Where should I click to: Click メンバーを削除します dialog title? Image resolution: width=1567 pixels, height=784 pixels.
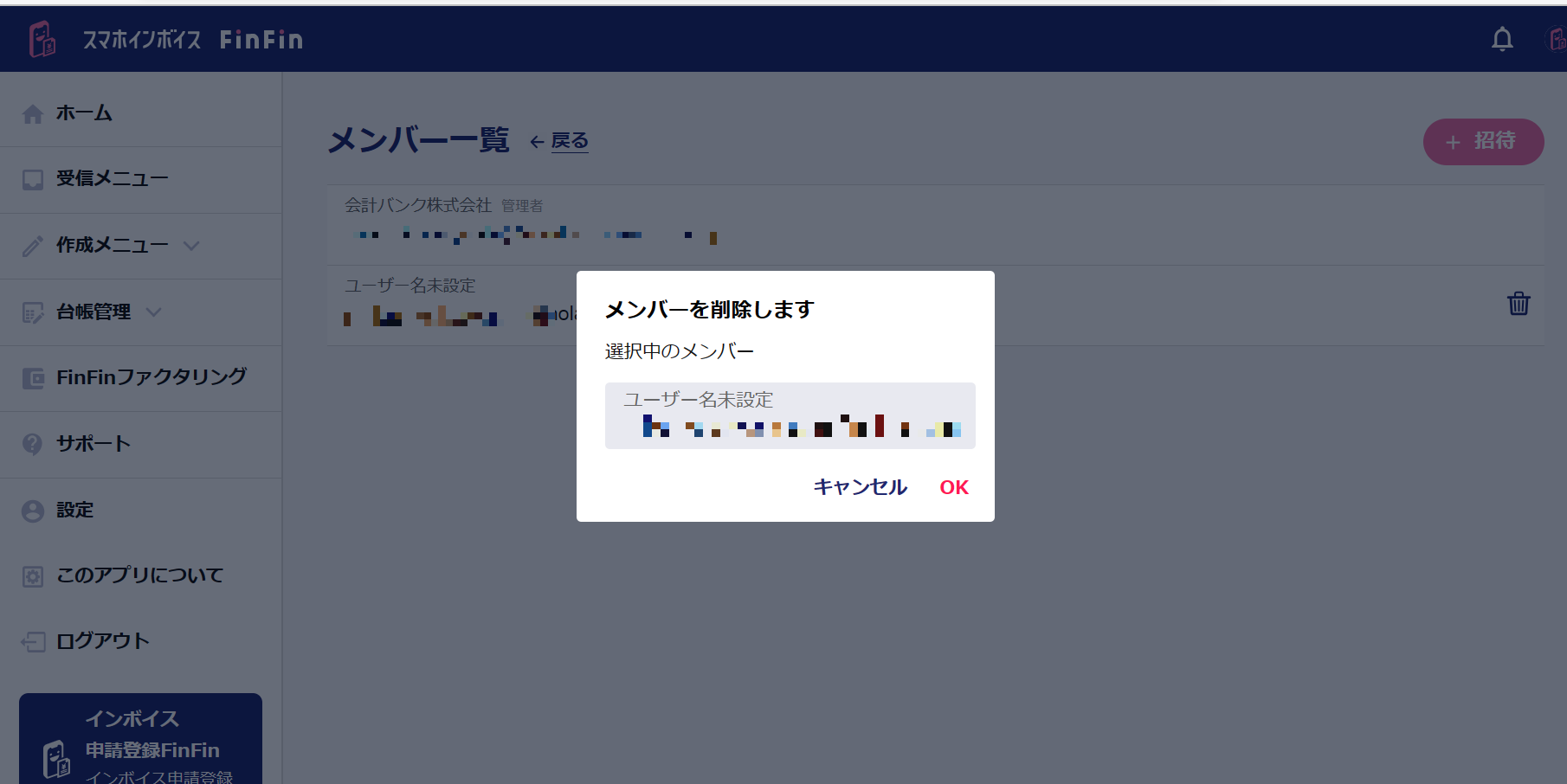click(x=710, y=310)
